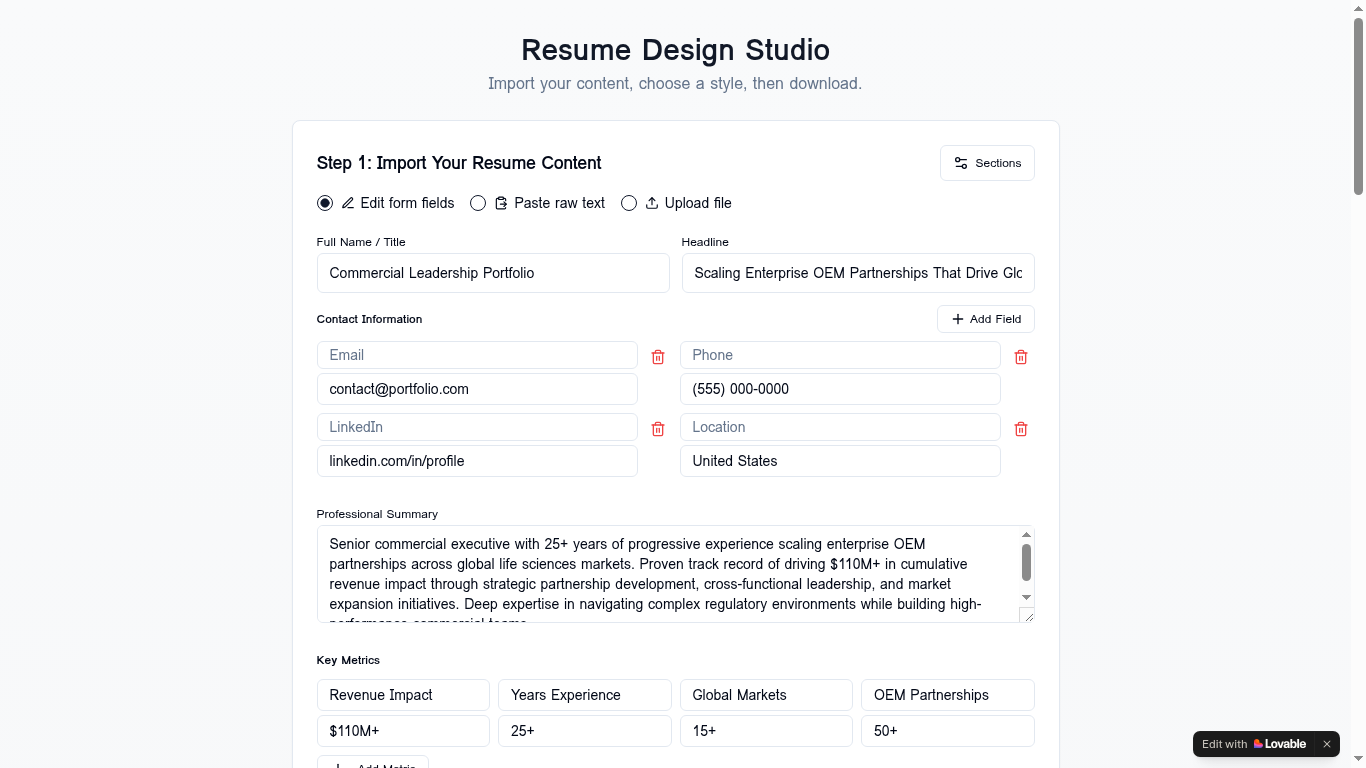Edit the $110M+ metric value

403,731
